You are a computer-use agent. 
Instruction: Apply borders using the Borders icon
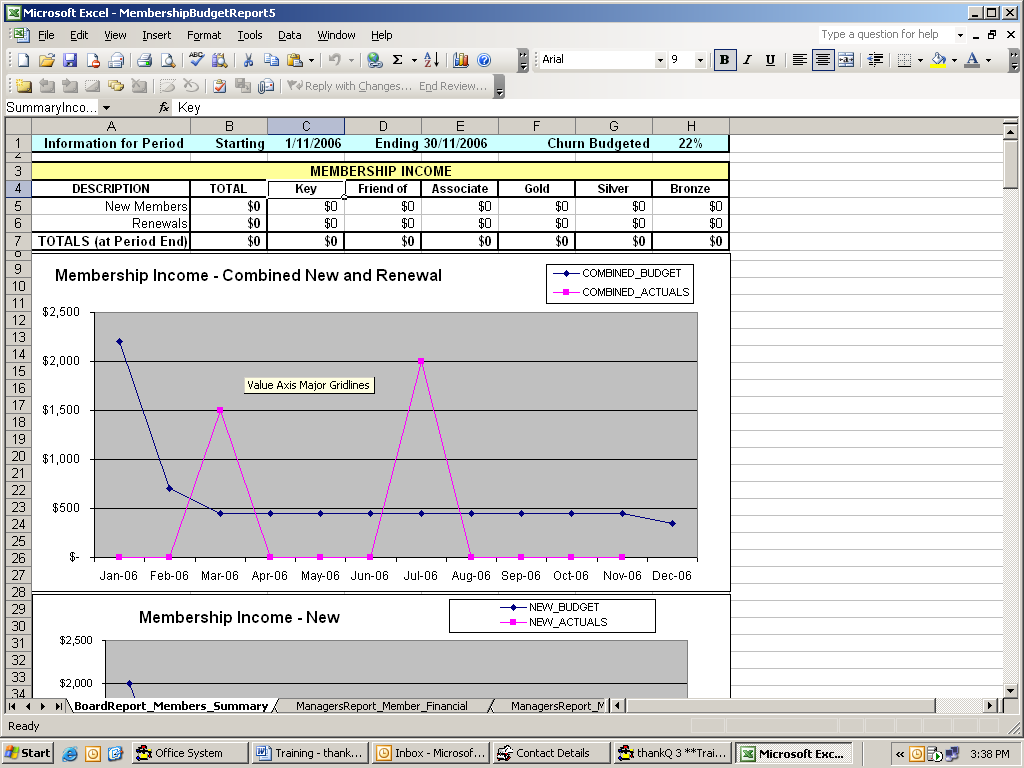904,60
